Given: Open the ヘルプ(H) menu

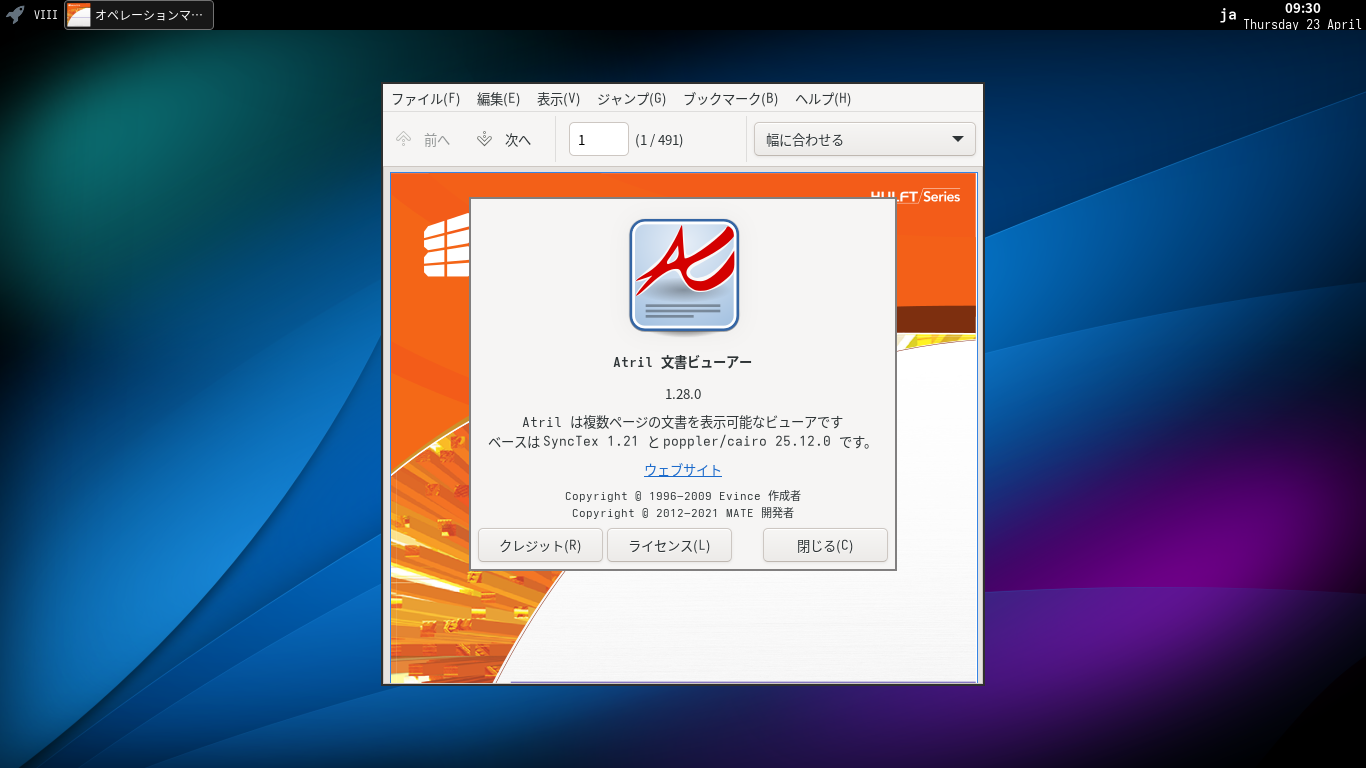Looking at the screenshot, I should tap(823, 99).
